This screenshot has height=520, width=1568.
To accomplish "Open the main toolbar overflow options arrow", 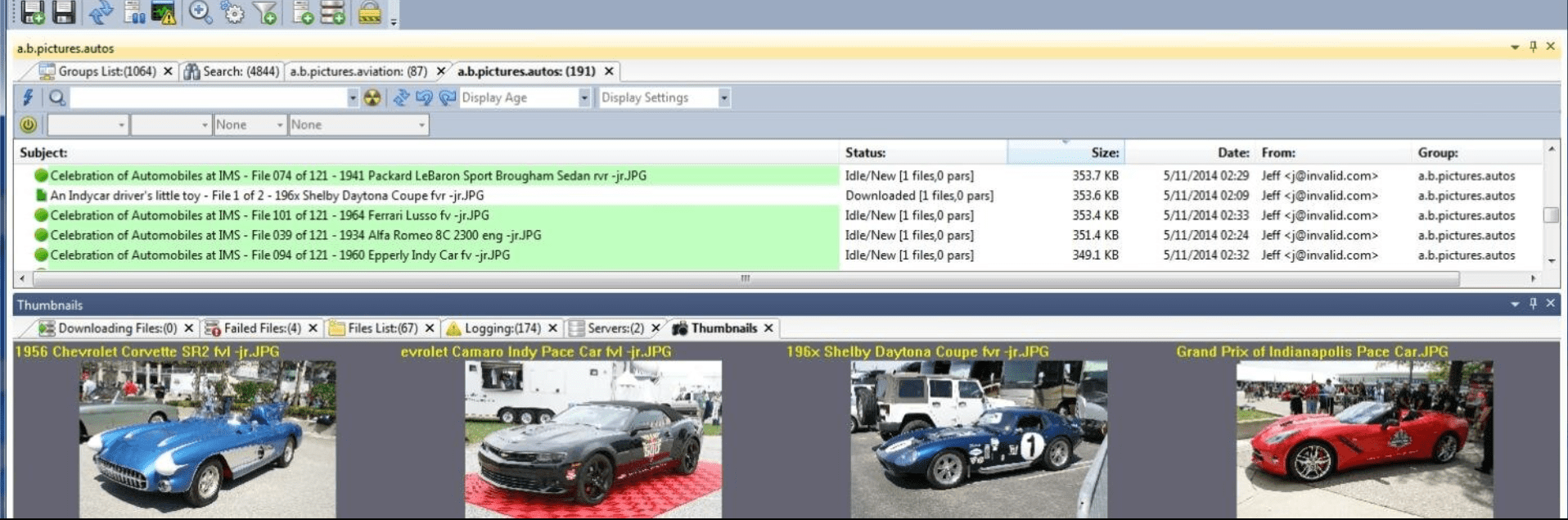I will coord(394,21).
